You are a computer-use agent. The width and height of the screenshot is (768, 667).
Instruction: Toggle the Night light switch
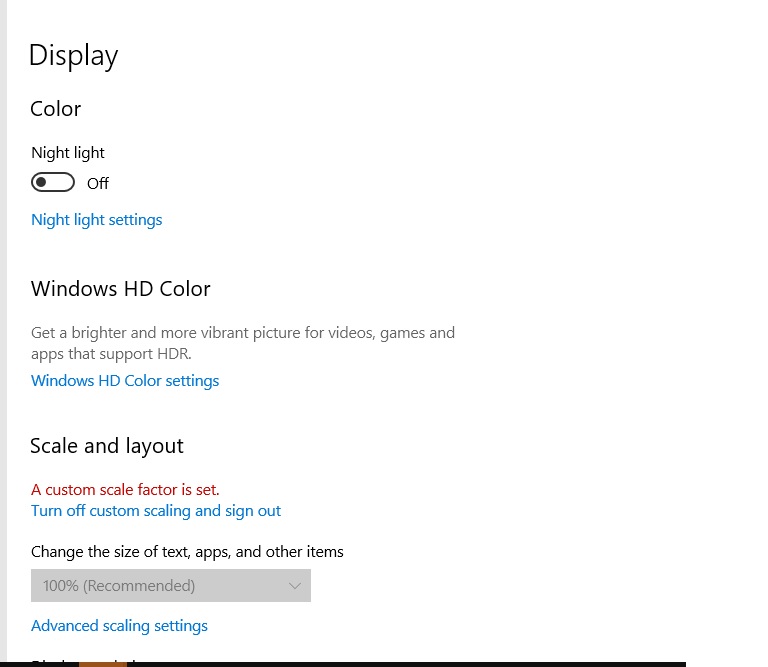[53, 182]
